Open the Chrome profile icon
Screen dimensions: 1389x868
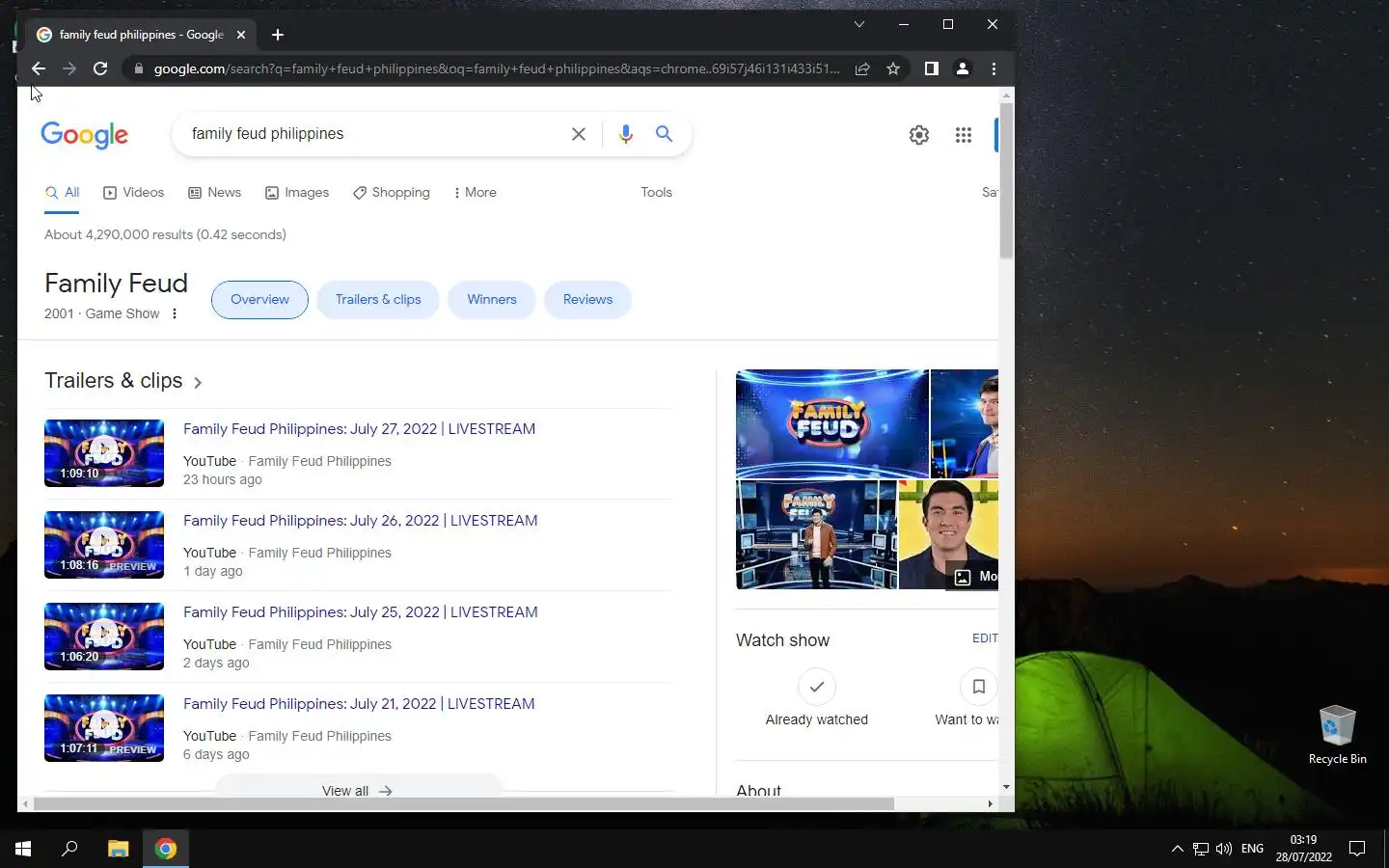[963, 68]
